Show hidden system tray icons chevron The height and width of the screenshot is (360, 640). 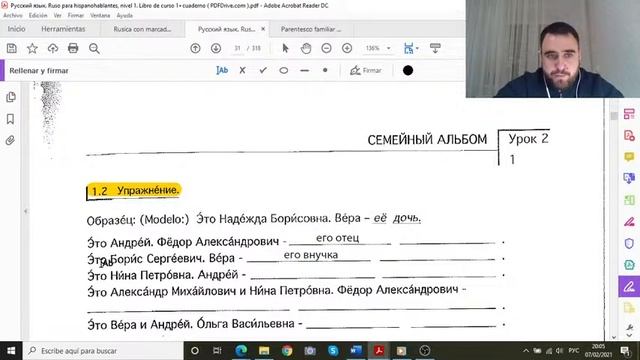click(x=526, y=351)
